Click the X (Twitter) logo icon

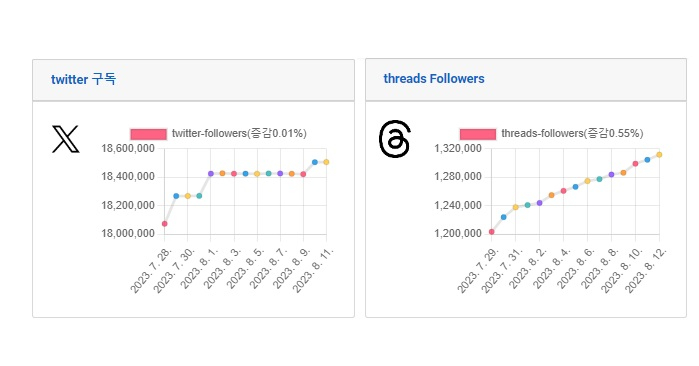(66, 139)
